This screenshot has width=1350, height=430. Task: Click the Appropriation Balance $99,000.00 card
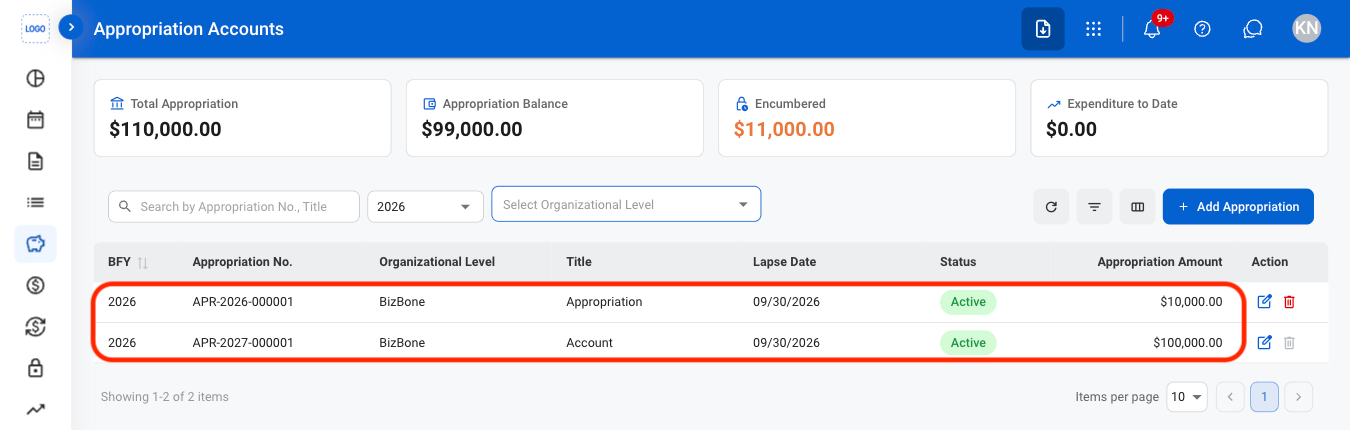pyautogui.click(x=554, y=118)
